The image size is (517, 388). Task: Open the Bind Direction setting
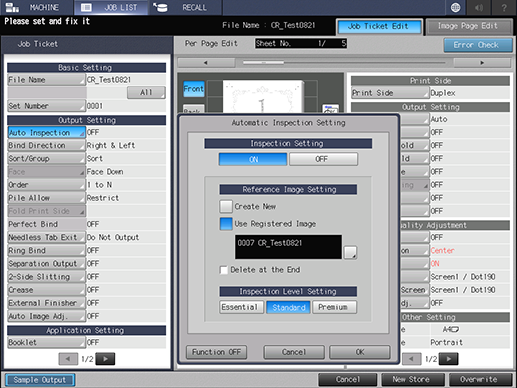click(46, 146)
